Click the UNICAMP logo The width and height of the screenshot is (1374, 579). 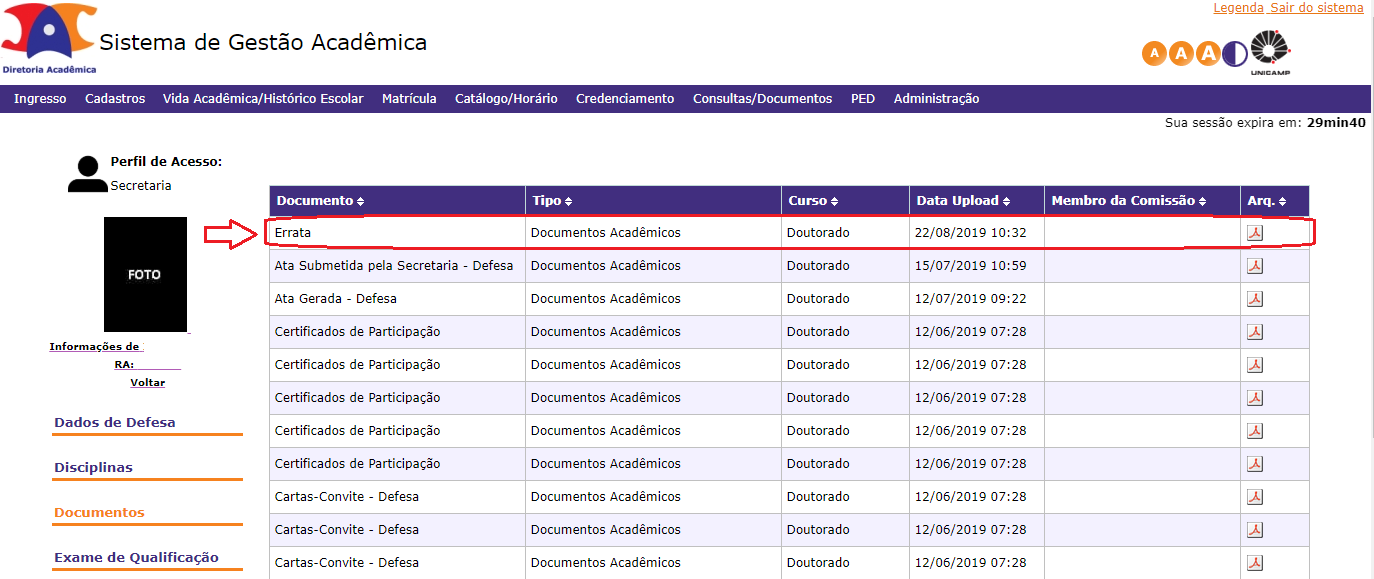1272,53
